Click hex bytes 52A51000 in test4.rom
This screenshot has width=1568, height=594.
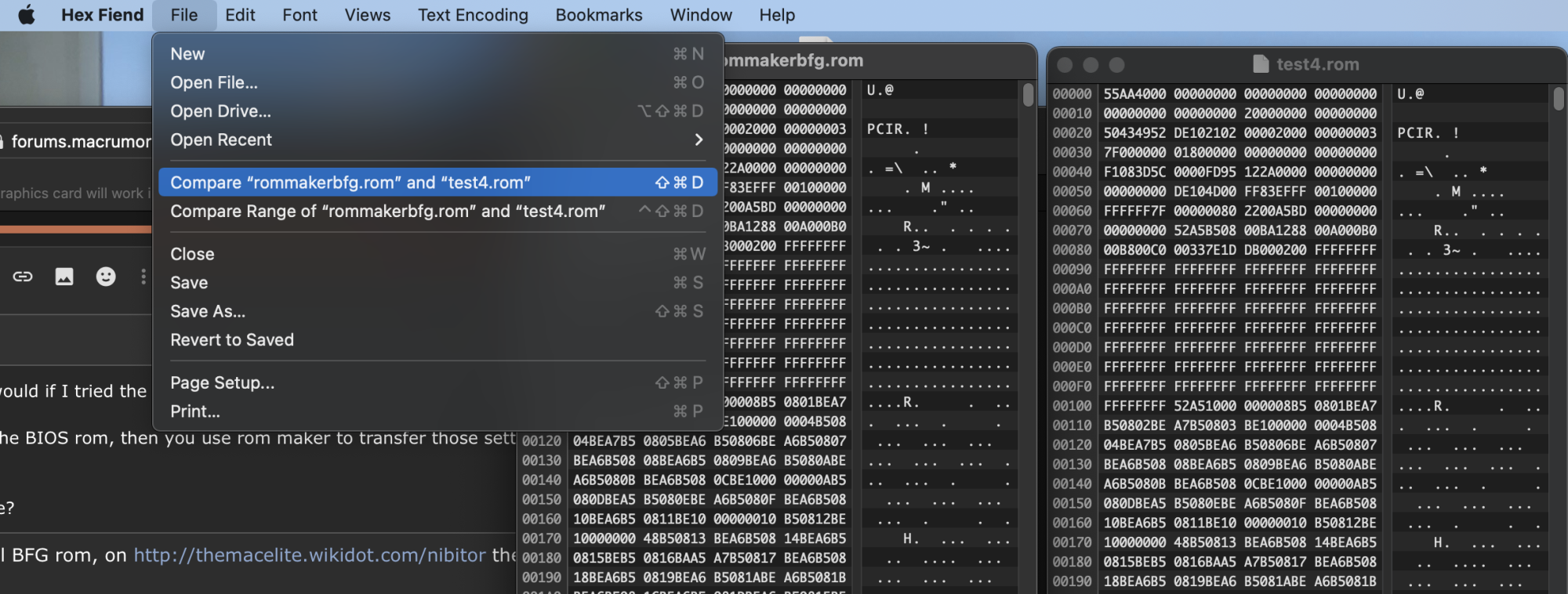point(1204,406)
